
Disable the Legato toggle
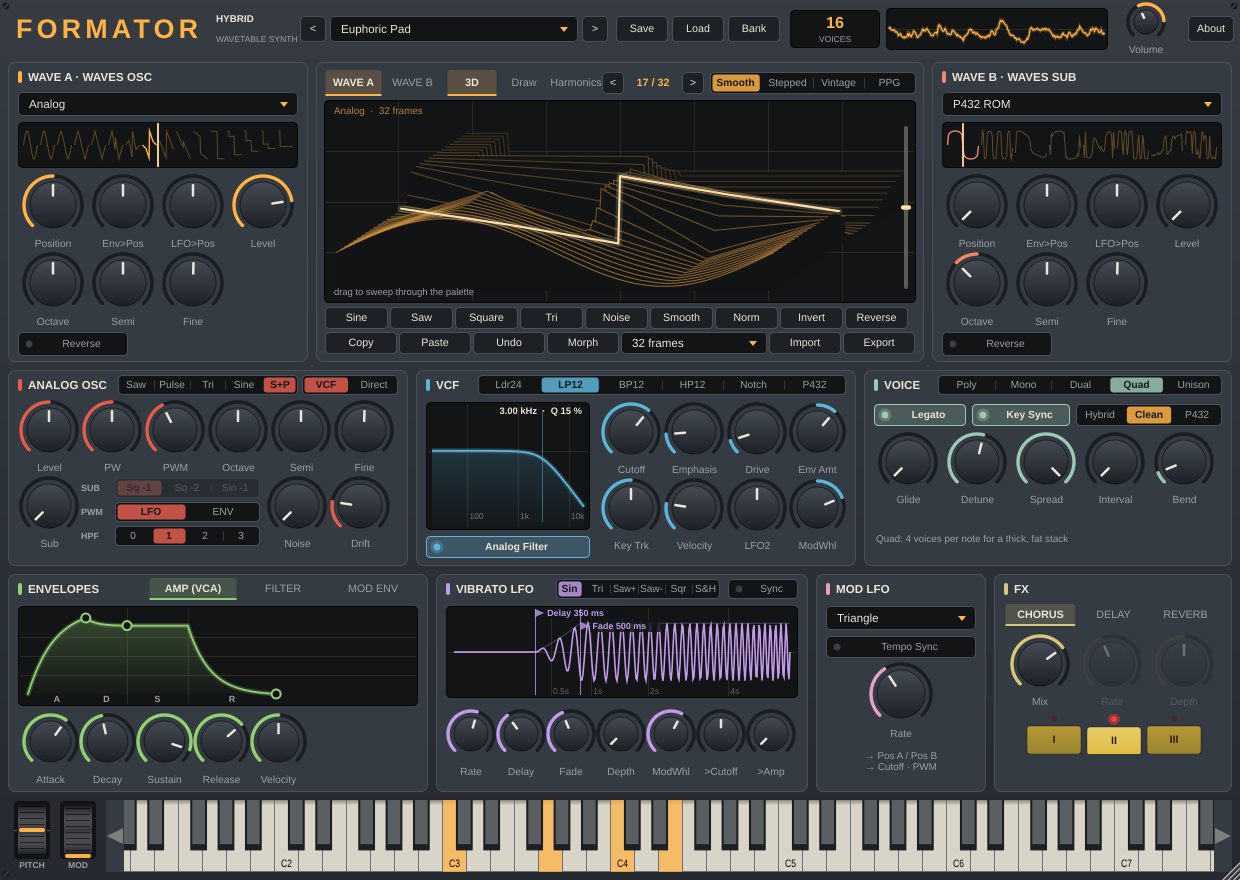coord(920,415)
